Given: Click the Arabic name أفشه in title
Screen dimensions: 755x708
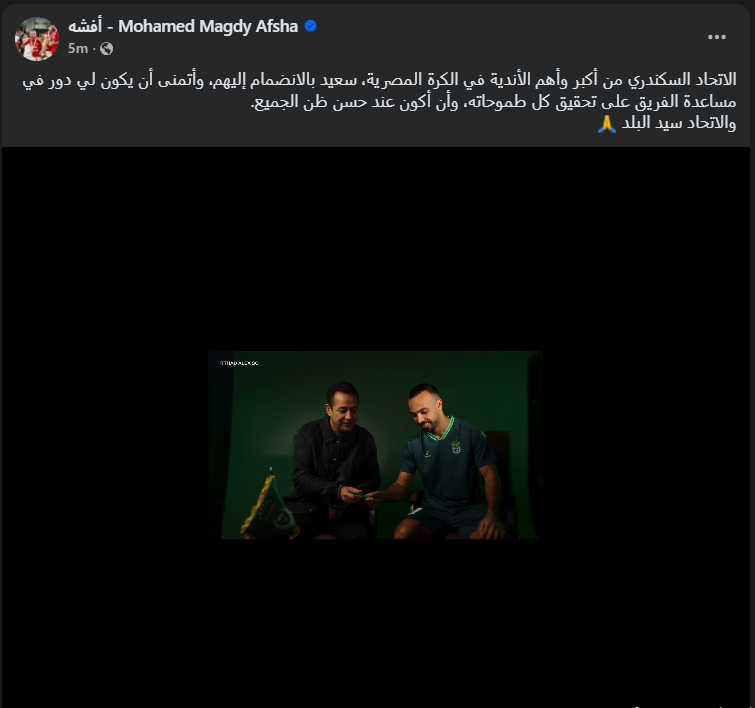Looking at the screenshot, I should pos(85,26).
